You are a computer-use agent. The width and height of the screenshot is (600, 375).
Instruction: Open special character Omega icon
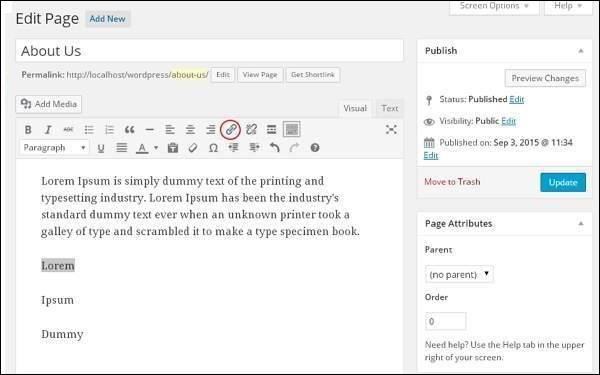(214, 148)
